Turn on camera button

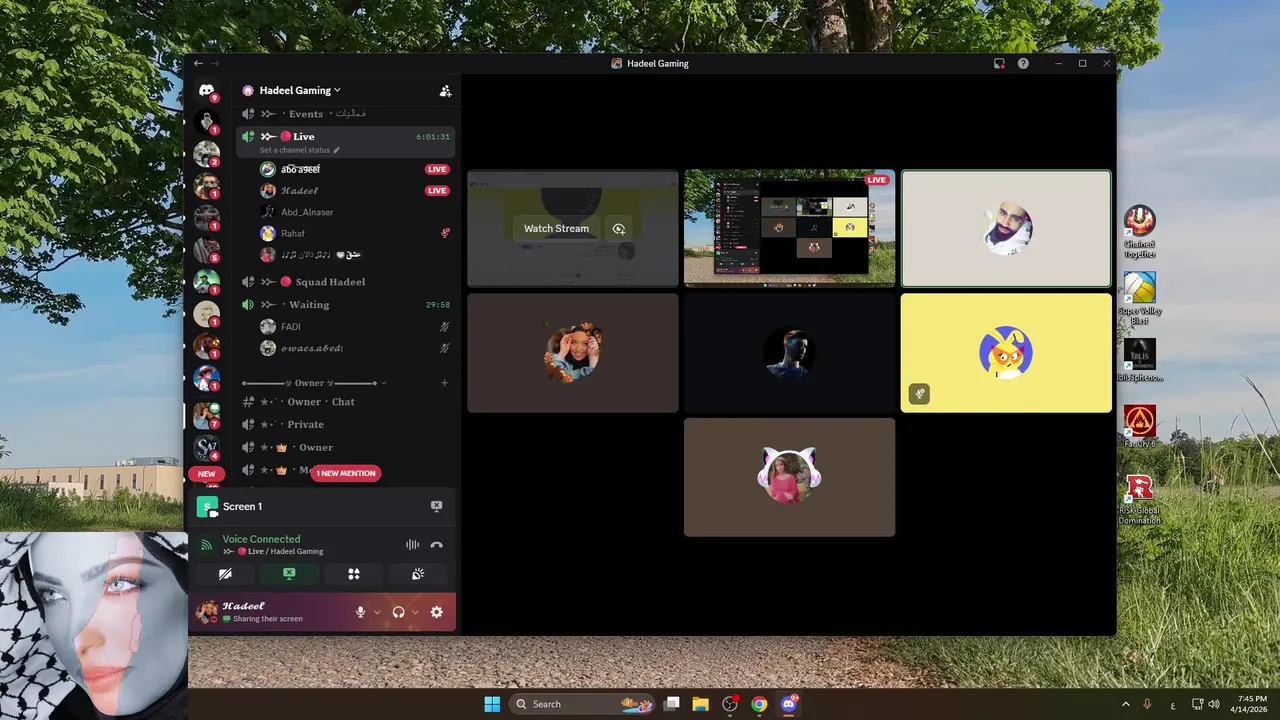tap(225, 574)
